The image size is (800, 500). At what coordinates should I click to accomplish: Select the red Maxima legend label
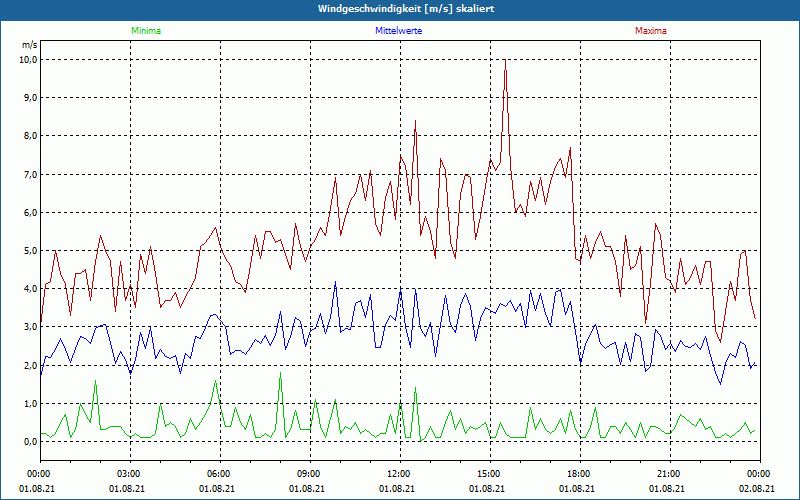(x=651, y=31)
